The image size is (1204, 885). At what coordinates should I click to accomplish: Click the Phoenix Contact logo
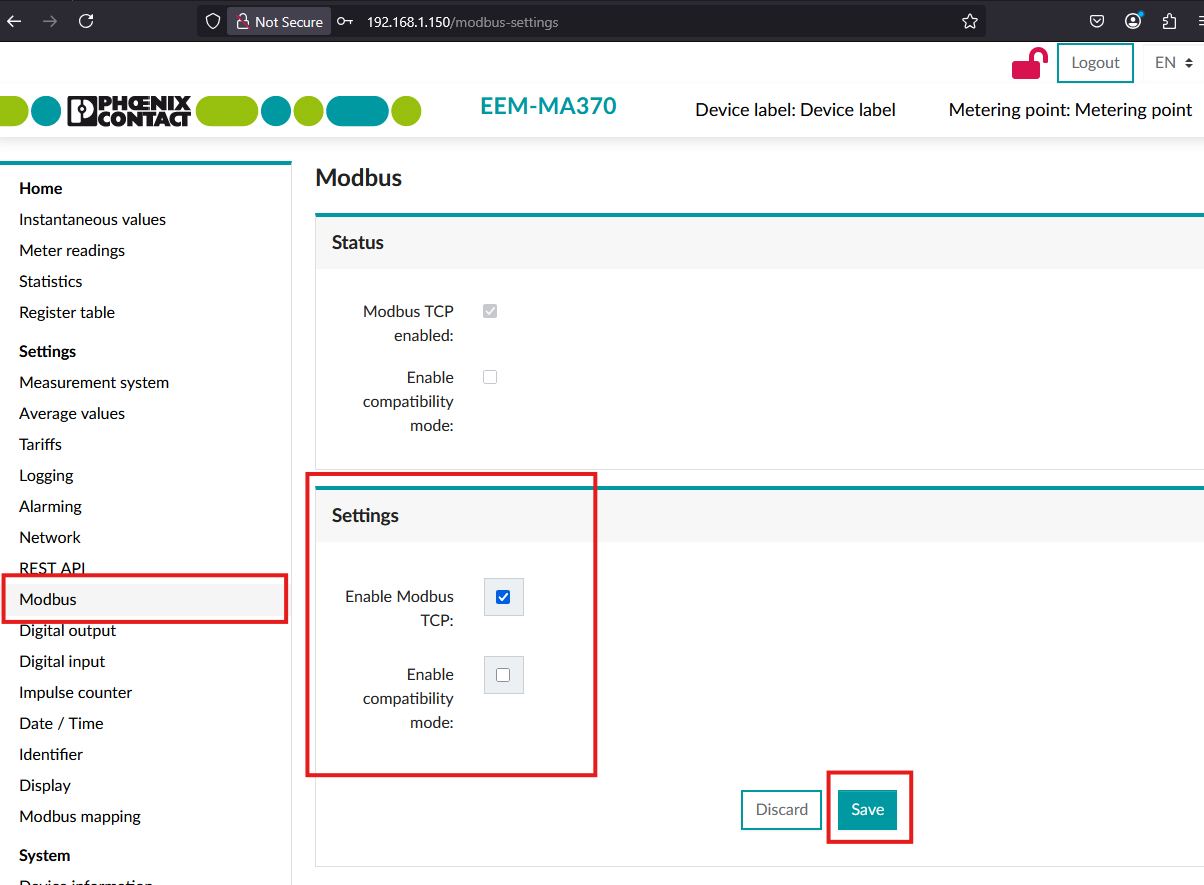130,111
